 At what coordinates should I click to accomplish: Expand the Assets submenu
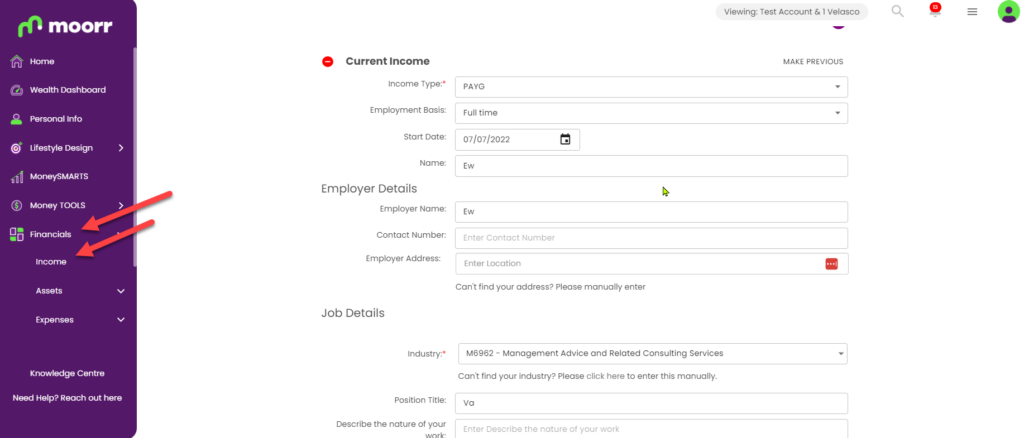click(x=80, y=291)
